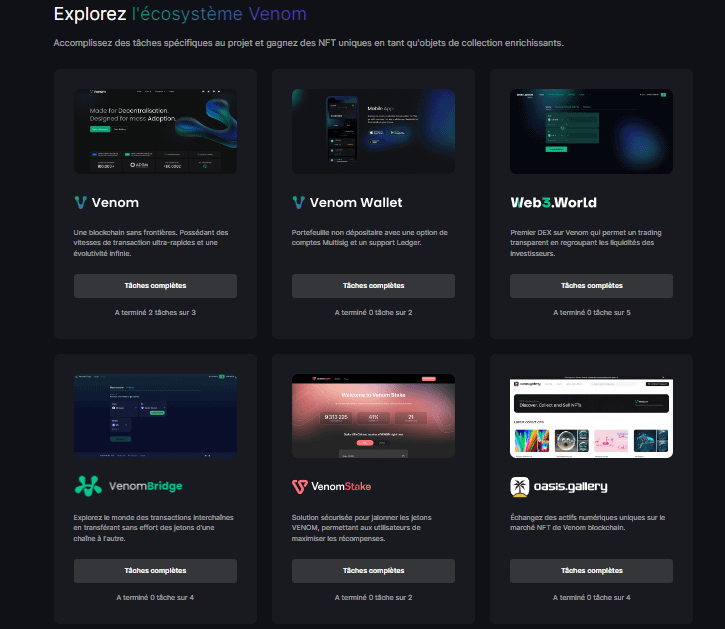
Task: Click the Venom V logo icon
Action: pos(80,202)
